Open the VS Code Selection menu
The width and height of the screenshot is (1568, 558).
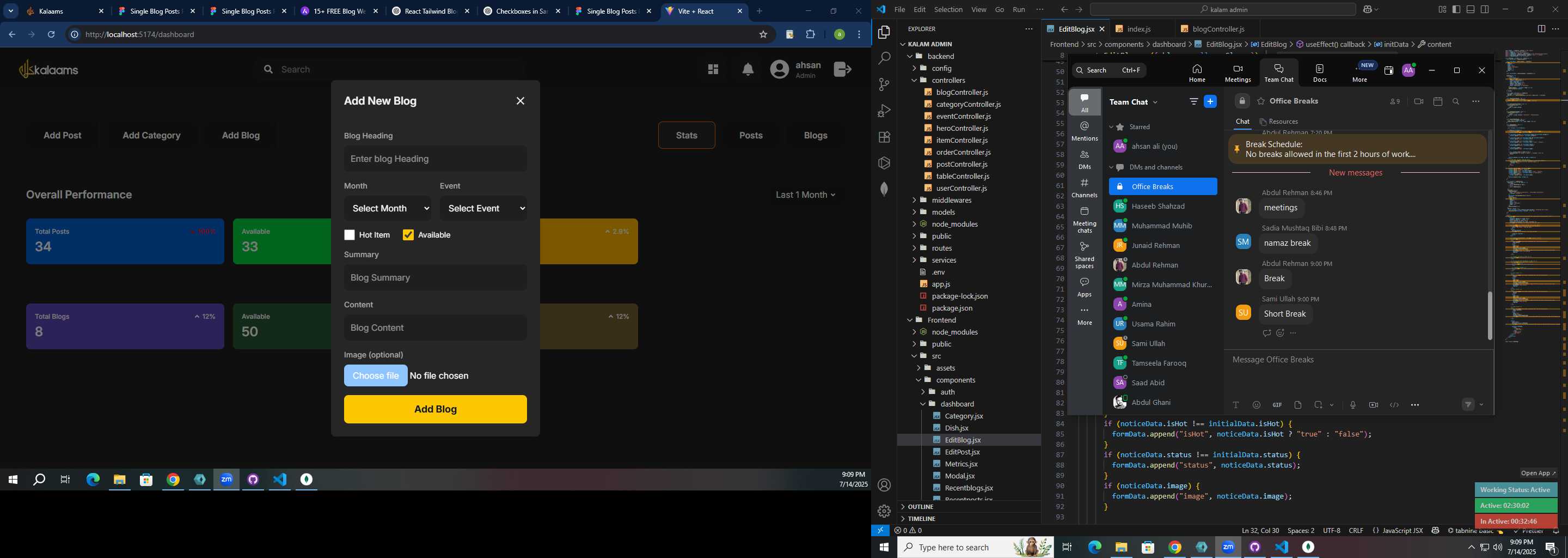click(x=948, y=10)
